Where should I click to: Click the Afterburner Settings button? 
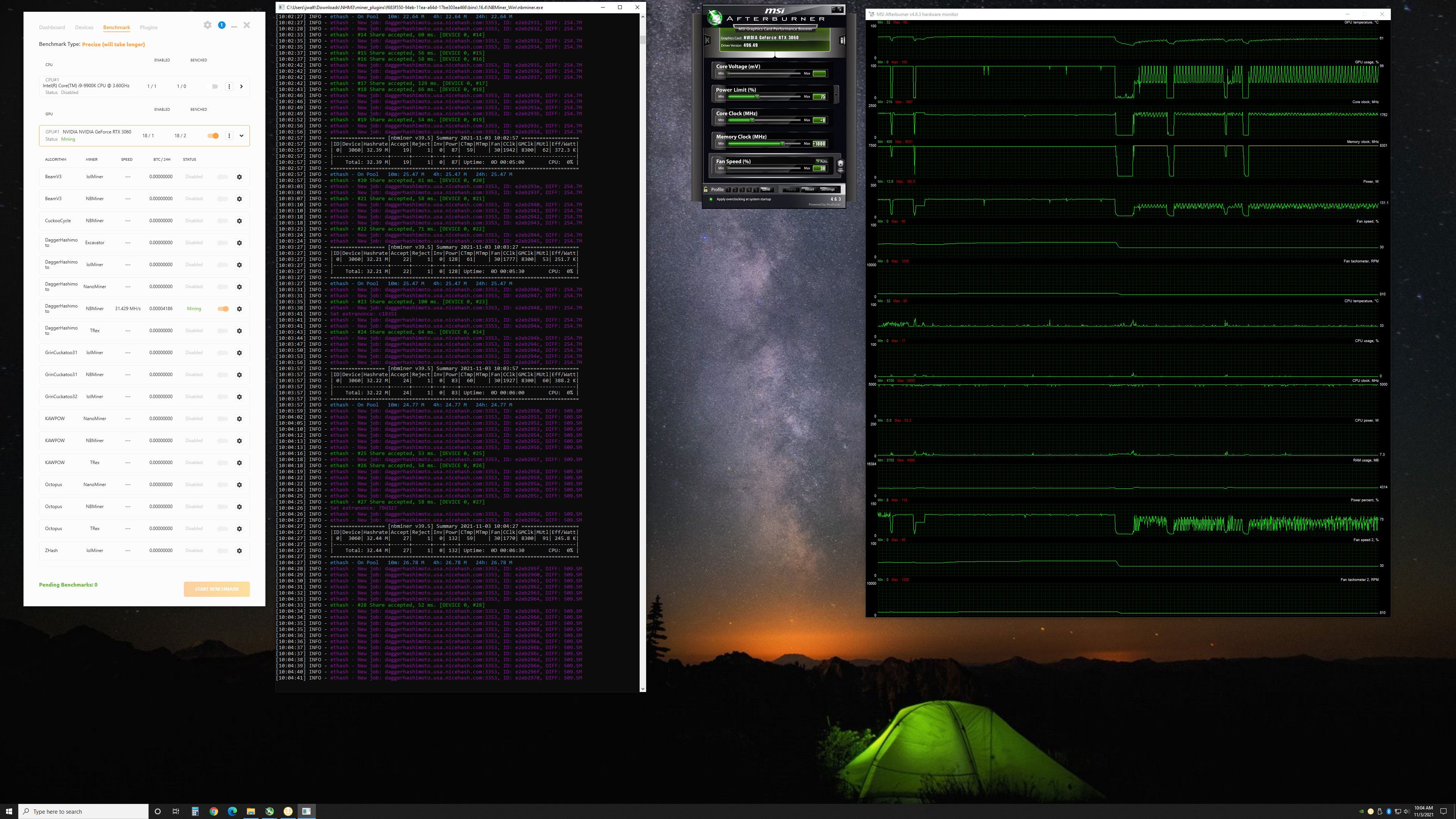click(827, 189)
